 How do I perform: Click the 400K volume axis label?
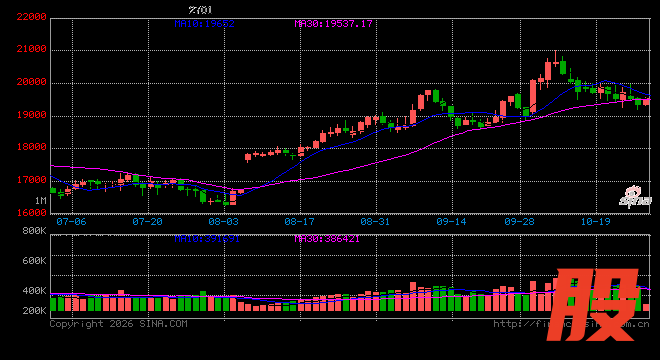tap(35, 291)
